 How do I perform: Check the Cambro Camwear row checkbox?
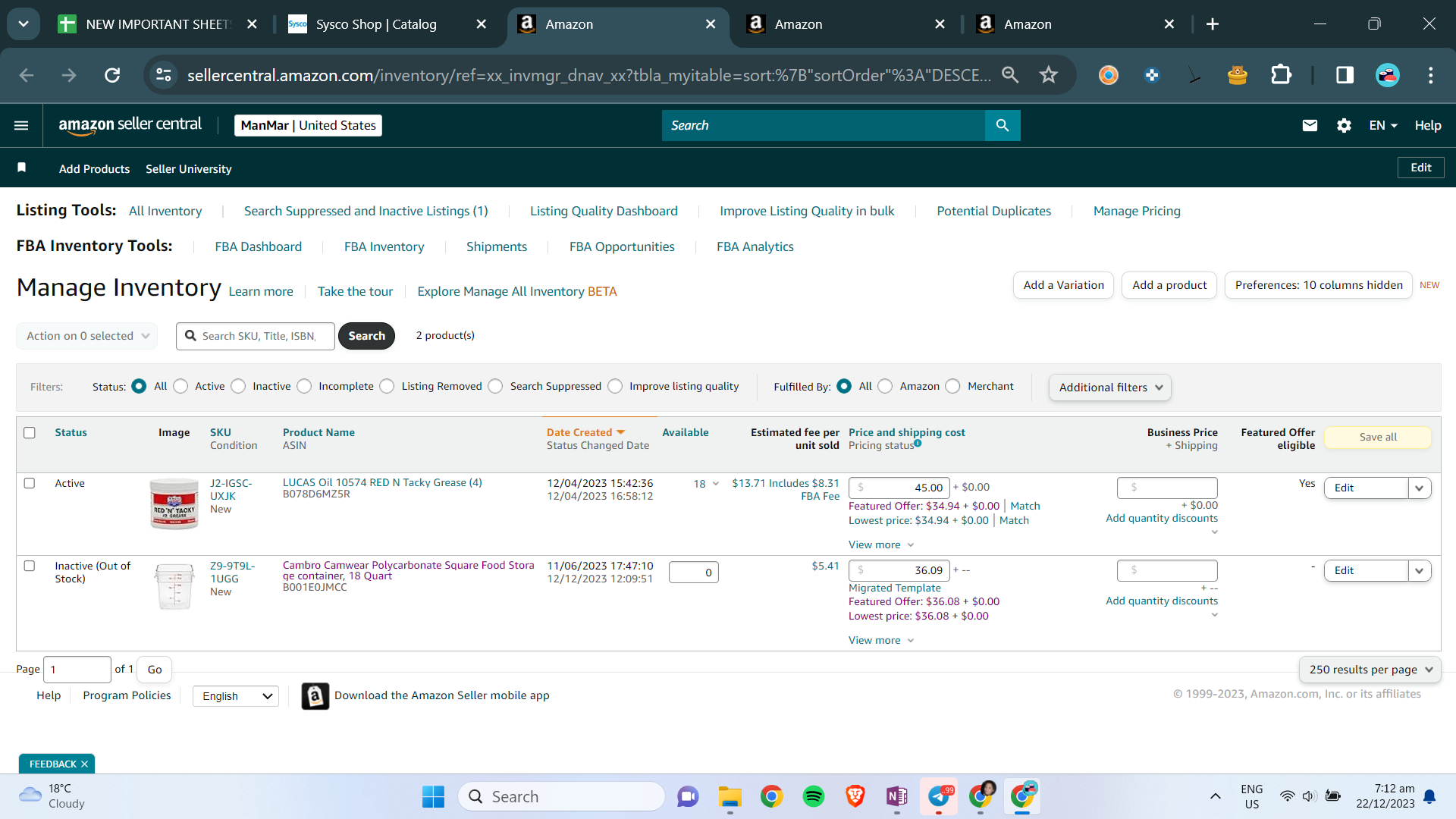[30, 566]
